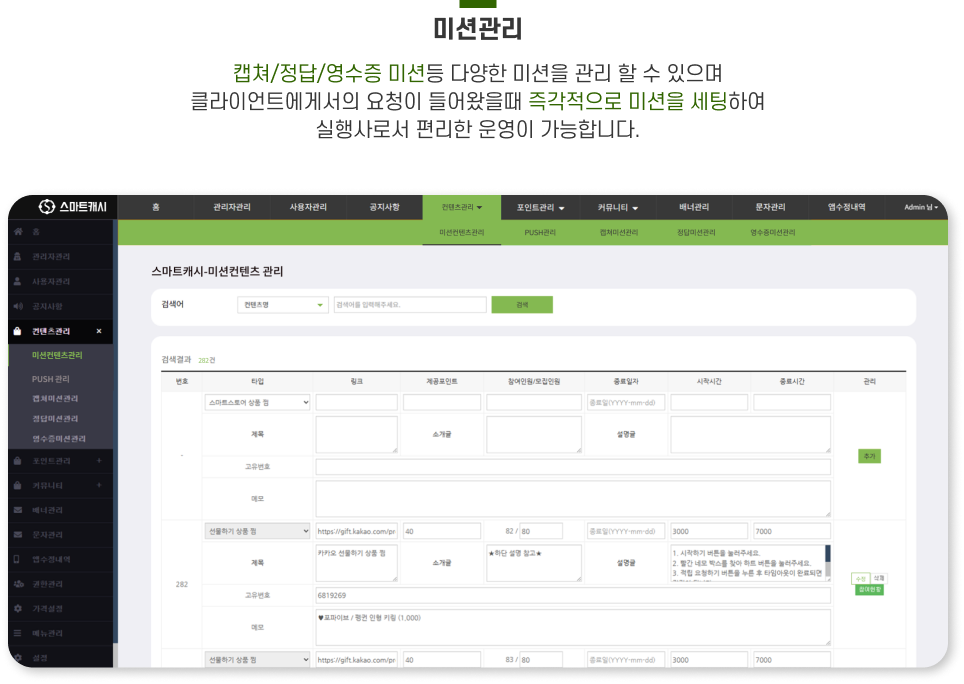The height and width of the screenshot is (684, 964).
Task: Click row 282's end time field 7000
Action: [792, 531]
